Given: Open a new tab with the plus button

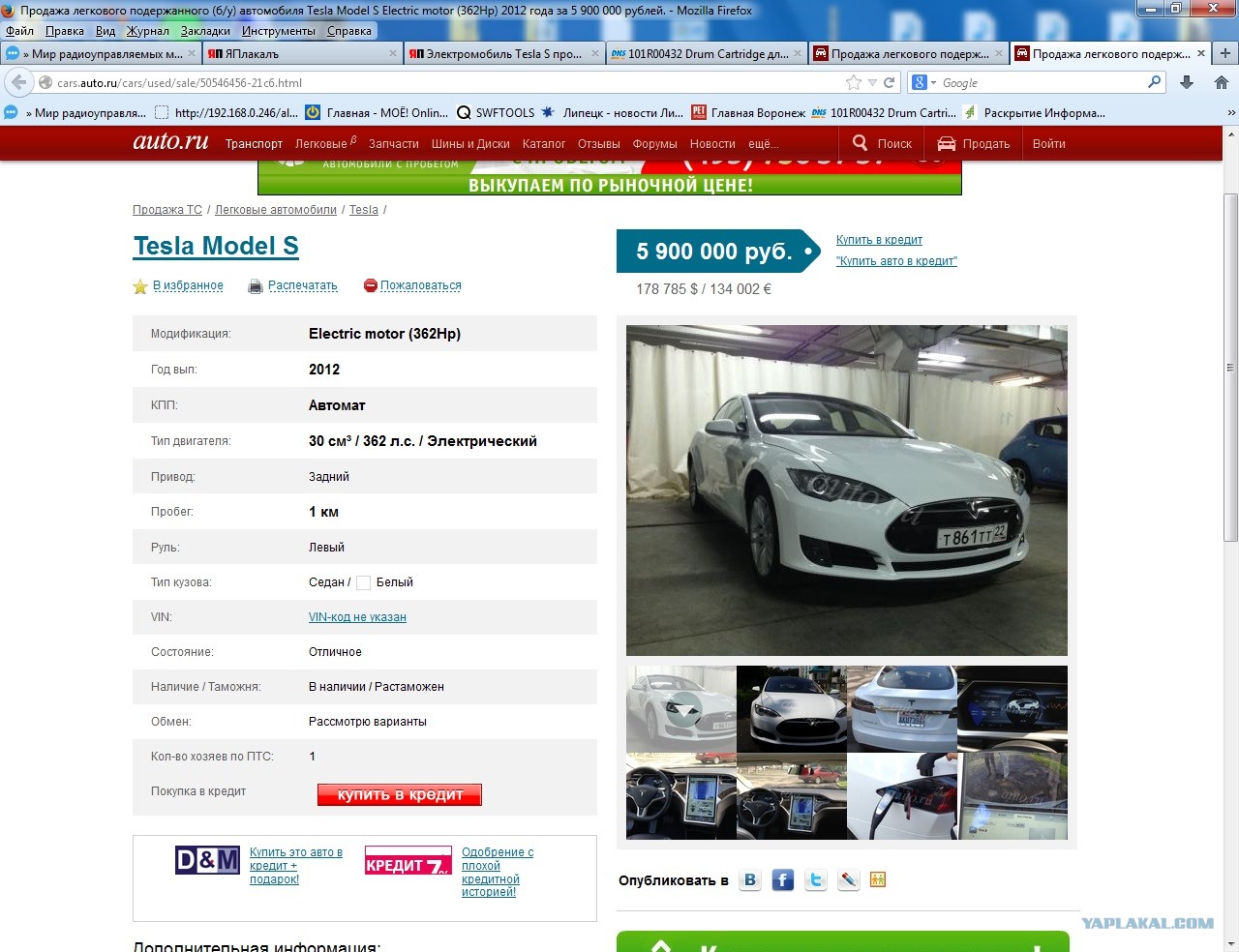Looking at the screenshot, I should [x=1225, y=54].
